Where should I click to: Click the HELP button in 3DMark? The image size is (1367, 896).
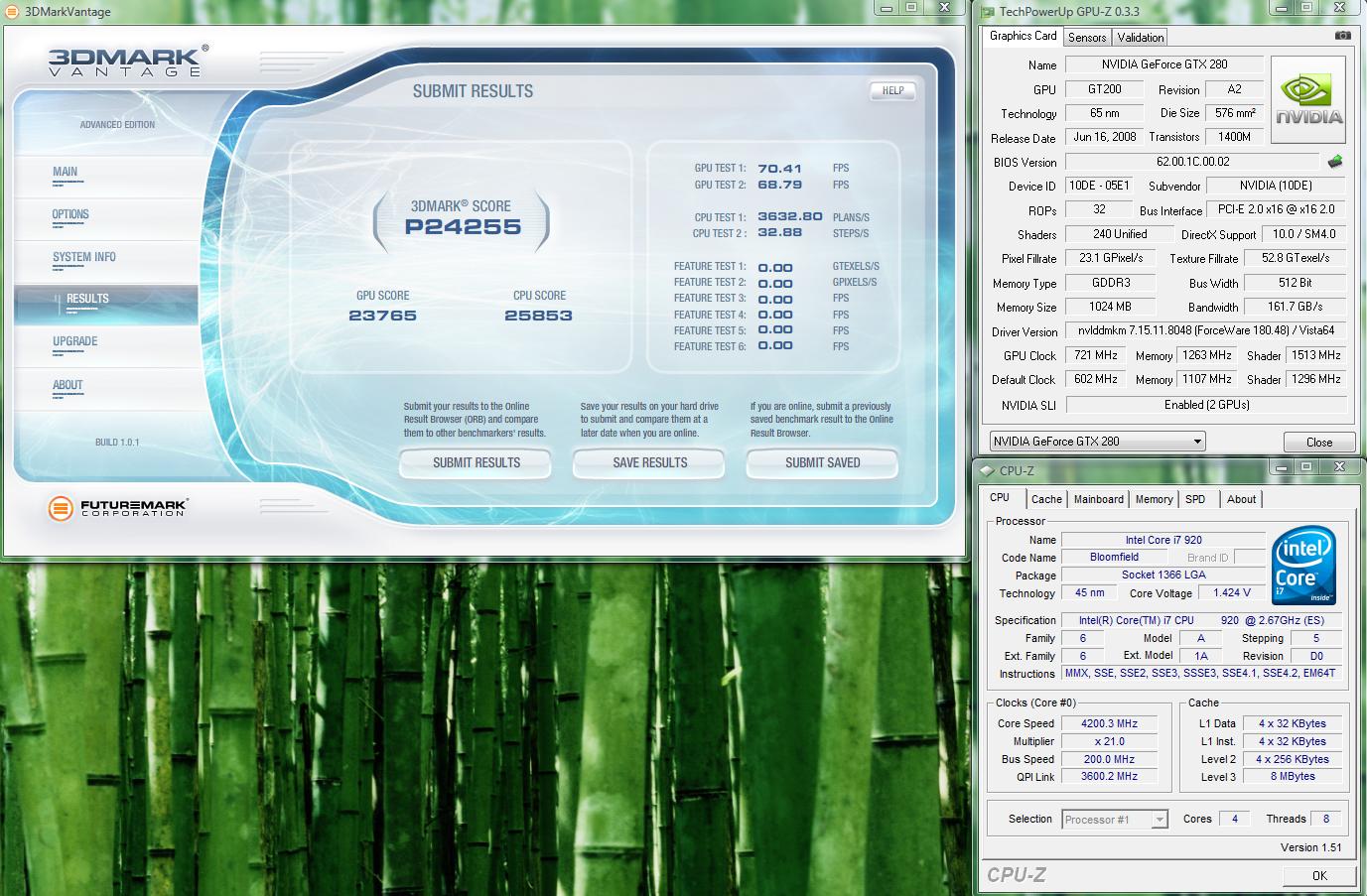892,90
